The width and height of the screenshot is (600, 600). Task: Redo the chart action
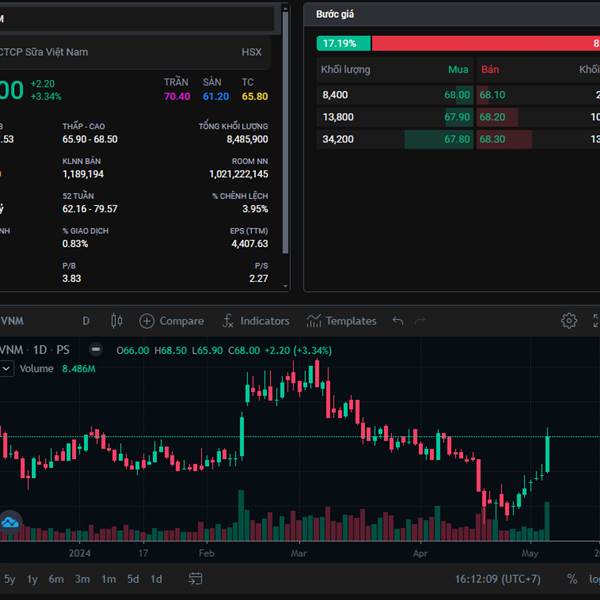(420, 321)
